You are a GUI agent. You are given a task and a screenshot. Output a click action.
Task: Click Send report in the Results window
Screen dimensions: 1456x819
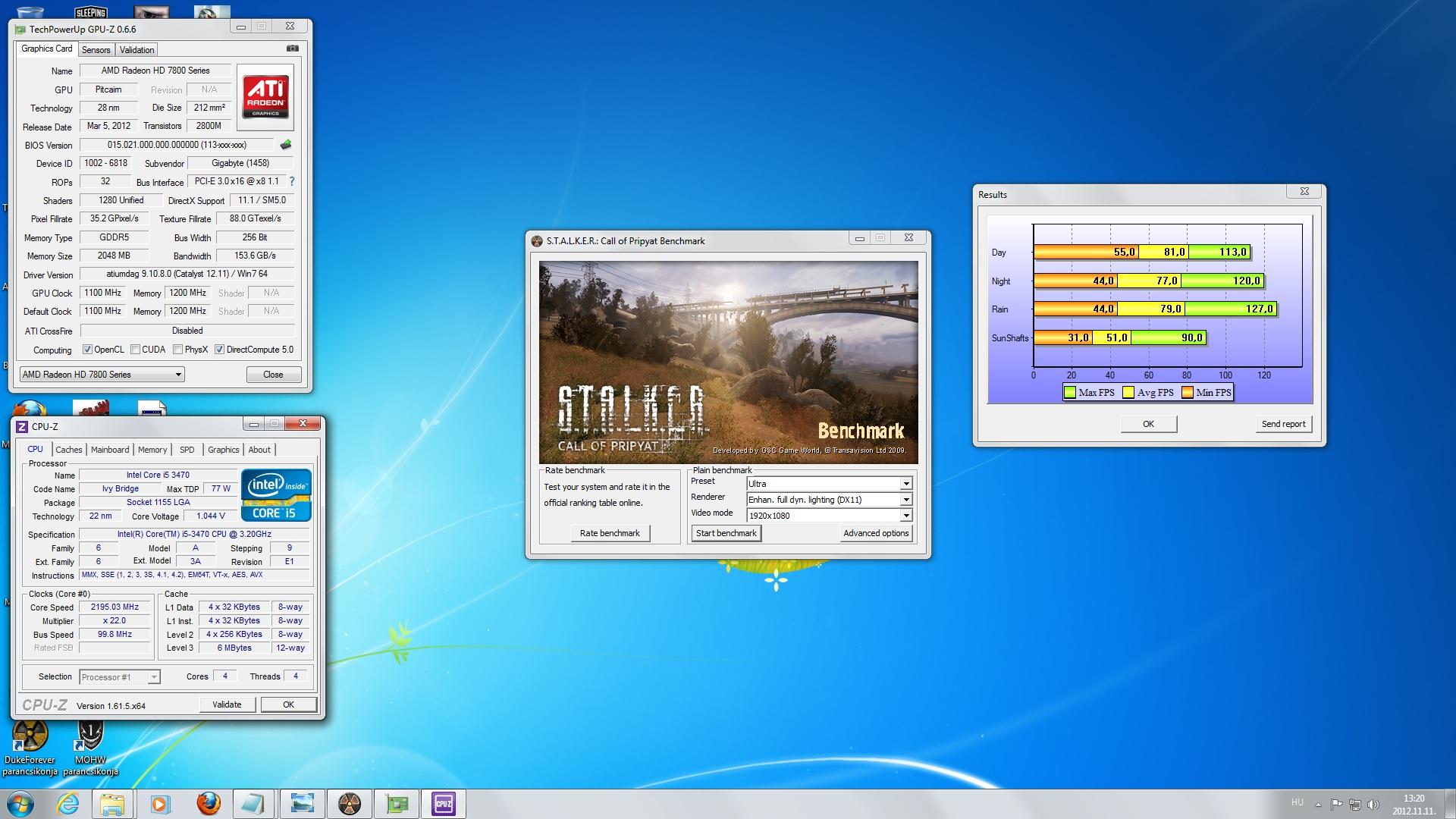coord(1283,424)
